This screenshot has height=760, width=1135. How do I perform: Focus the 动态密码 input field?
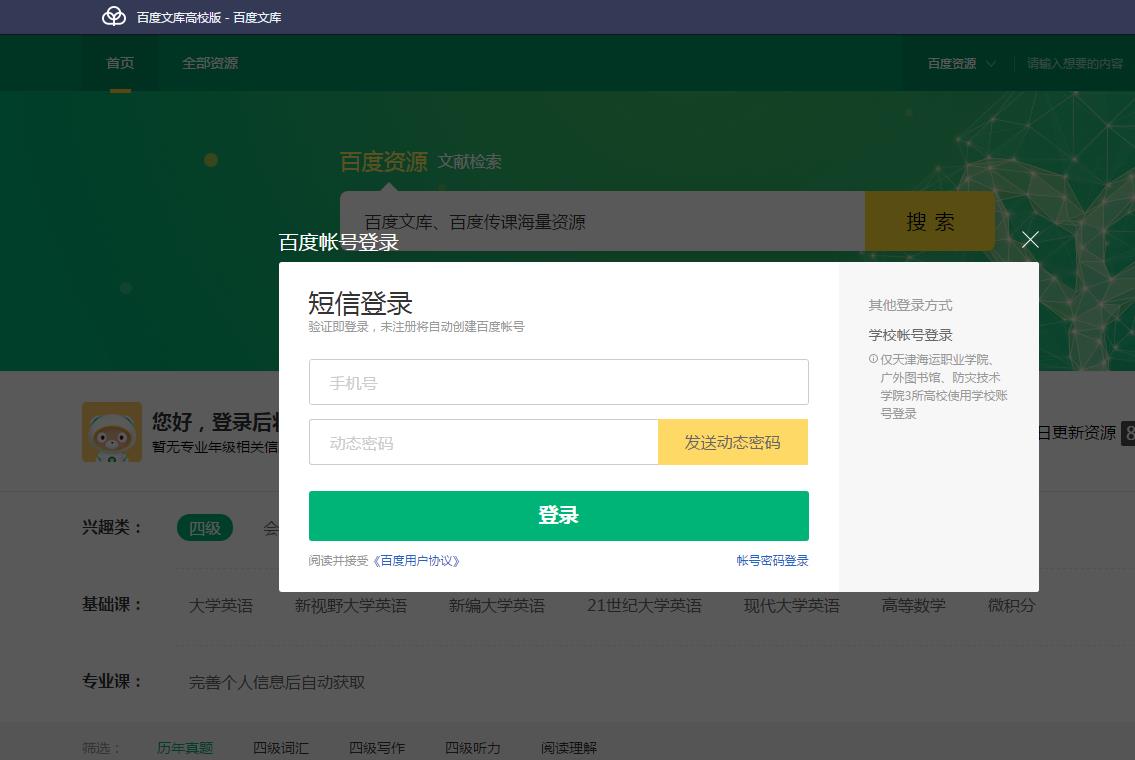coord(484,442)
